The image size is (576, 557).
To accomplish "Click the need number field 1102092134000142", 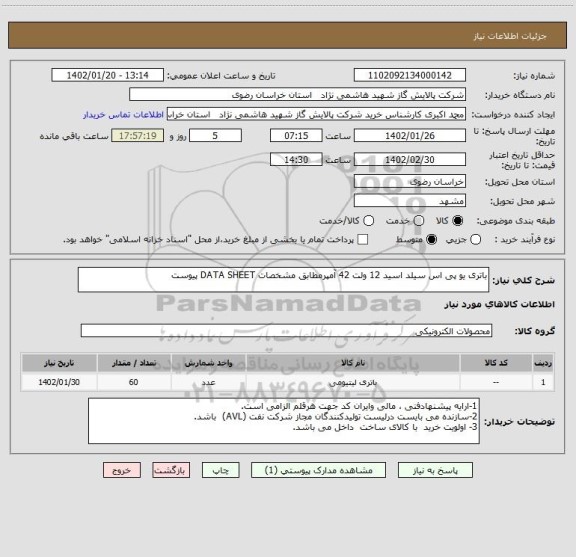I will click(410, 75).
